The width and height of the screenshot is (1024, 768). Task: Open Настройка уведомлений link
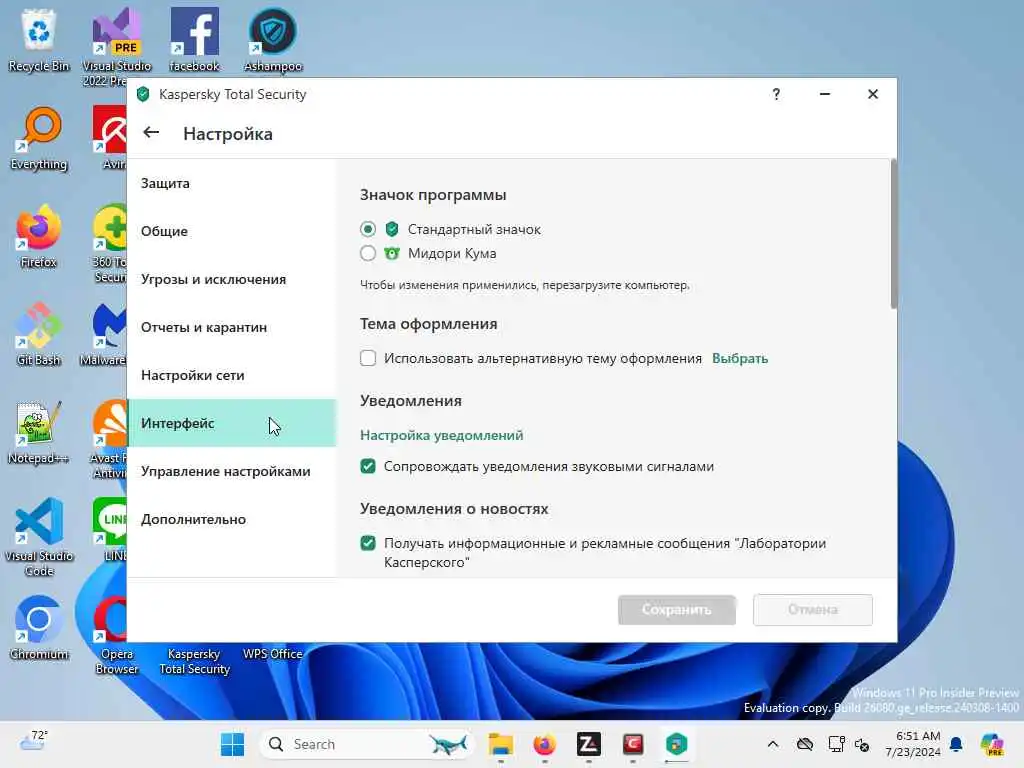[441, 435]
